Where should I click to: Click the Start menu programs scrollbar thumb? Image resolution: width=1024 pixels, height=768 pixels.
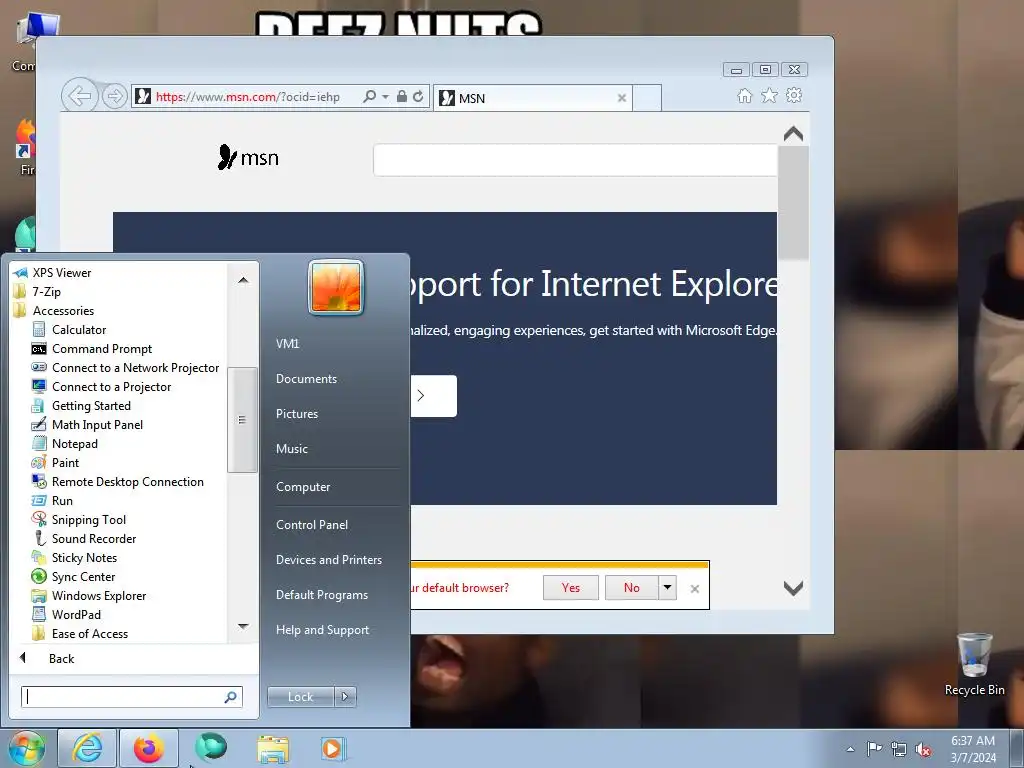[242, 419]
